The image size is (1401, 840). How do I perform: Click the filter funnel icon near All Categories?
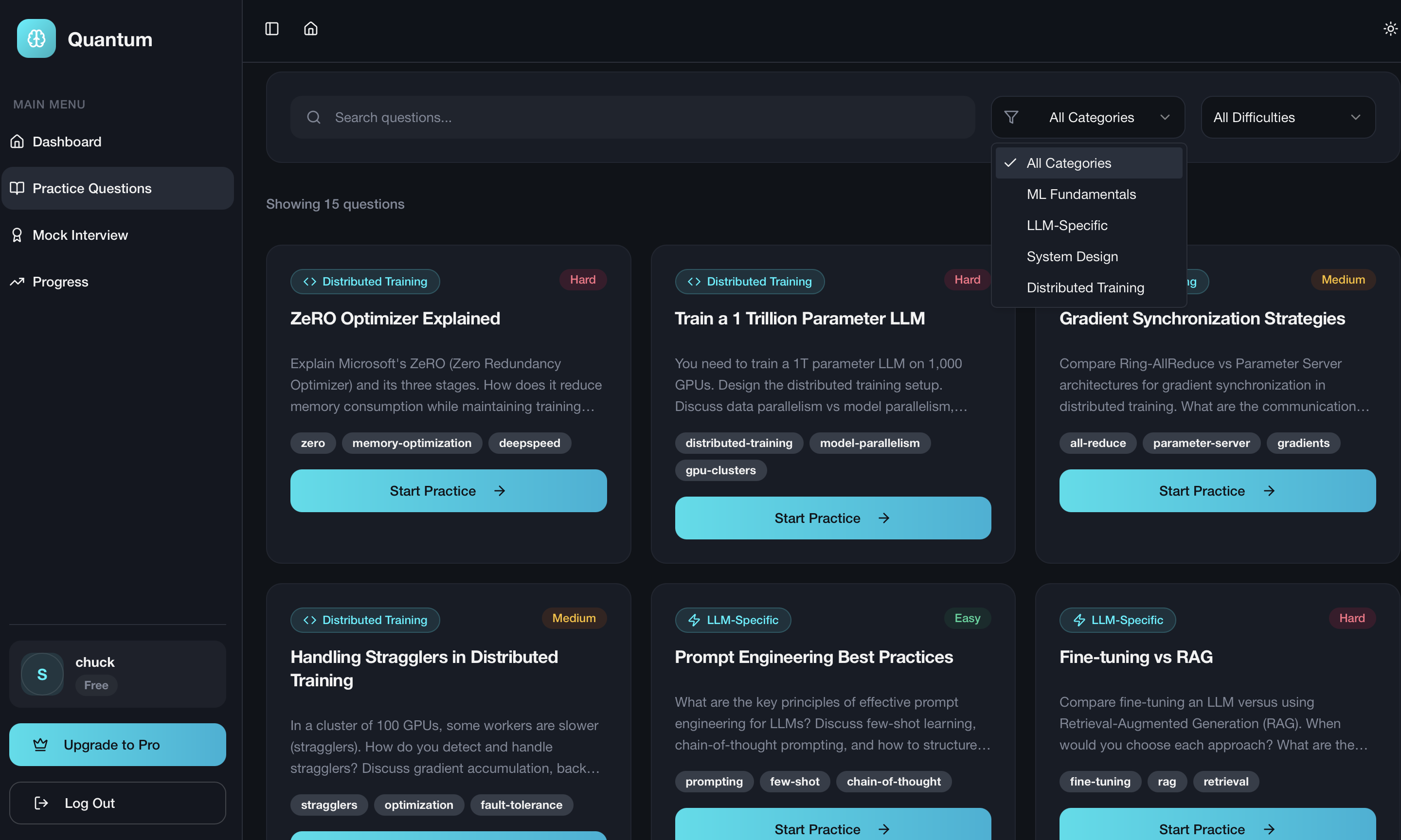click(1011, 117)
